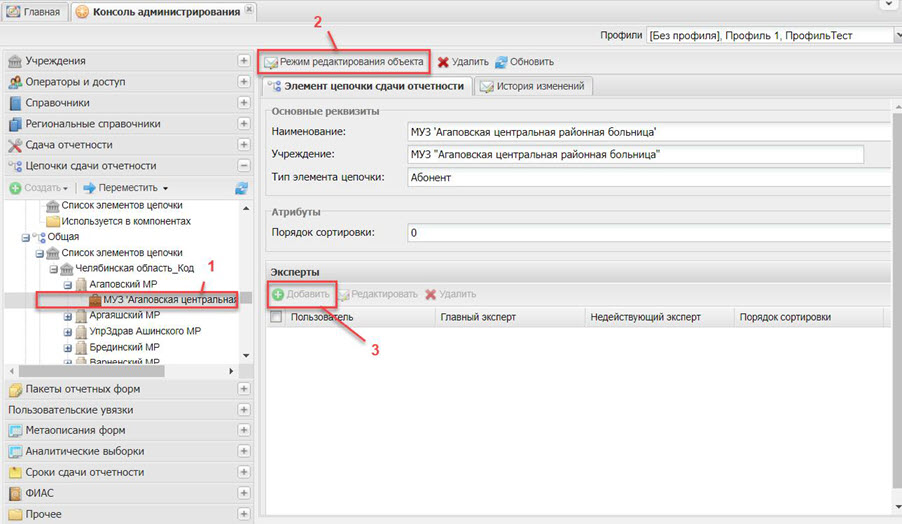Image resolution: width=902 pixels, height=524 pixels.
Task: Click the ФИАС section icon
Action: click(x=15, y=493)
